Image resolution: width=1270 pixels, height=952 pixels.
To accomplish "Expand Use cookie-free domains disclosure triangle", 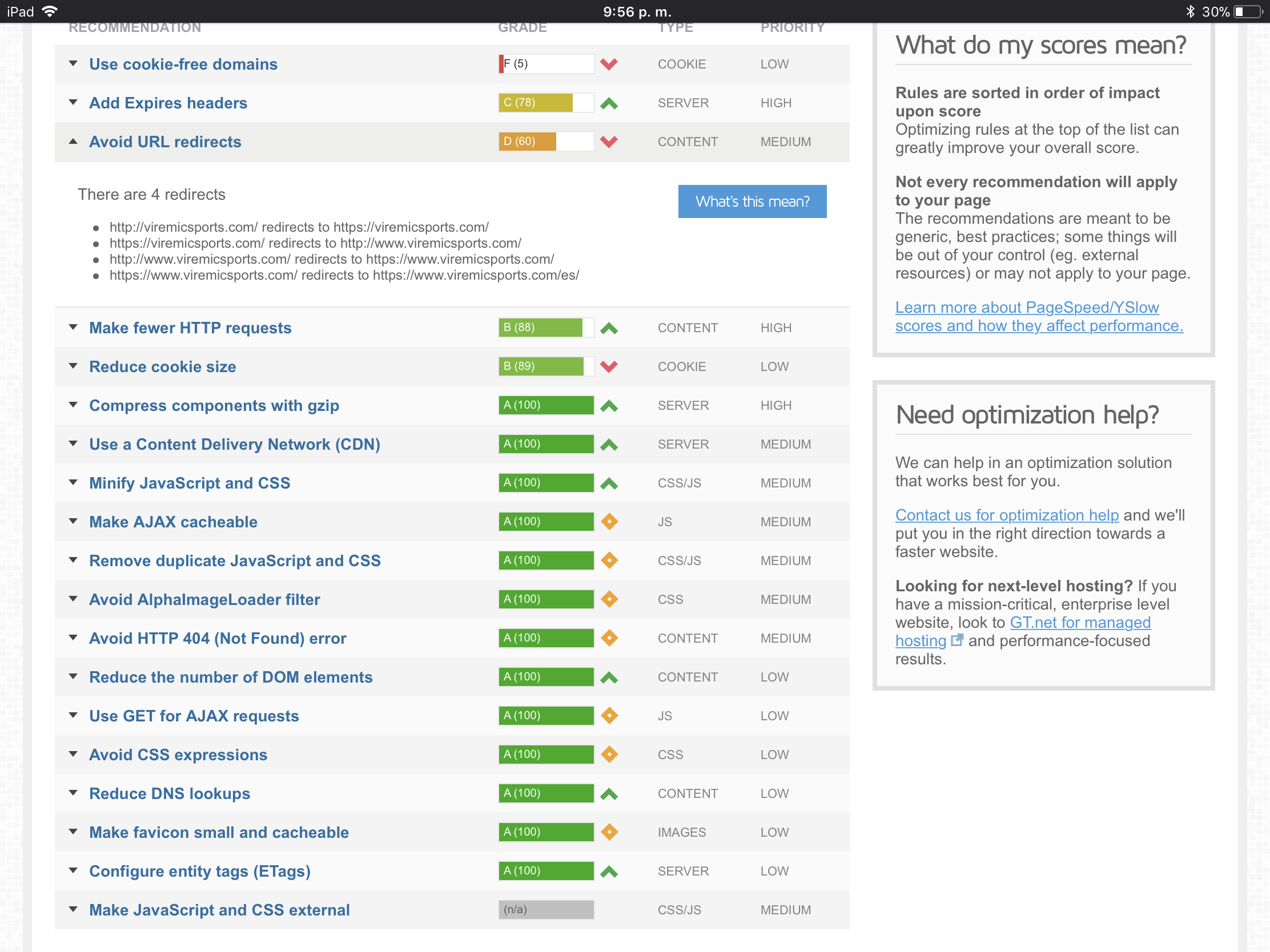I will pos(73,64).
